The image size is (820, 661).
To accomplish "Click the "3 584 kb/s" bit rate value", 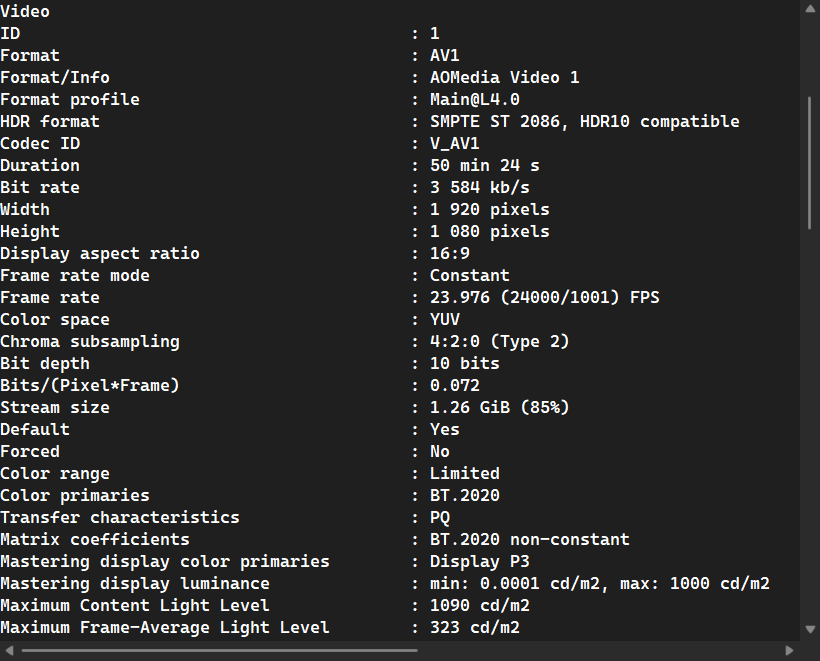I will [479, 188].
